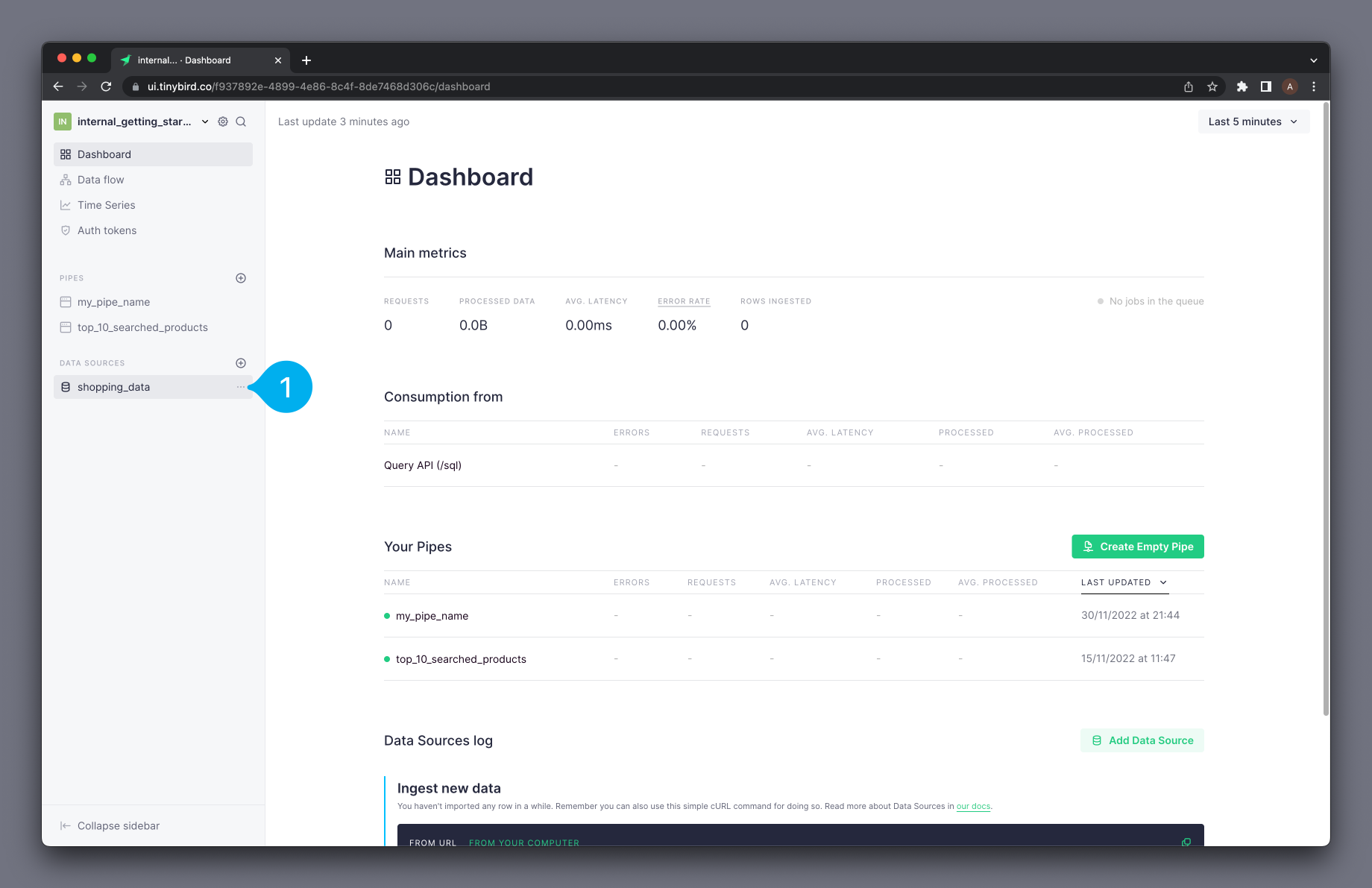The image size is (1372, 888).
Task: Toggle the browser side panel icon
Action: click(1266, 86)
